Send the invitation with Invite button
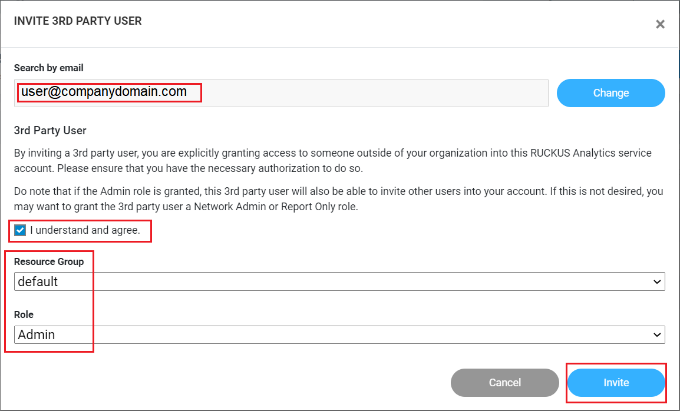This screenshot has width=680, height=411. pyautogui.click(x=616, y=383)
